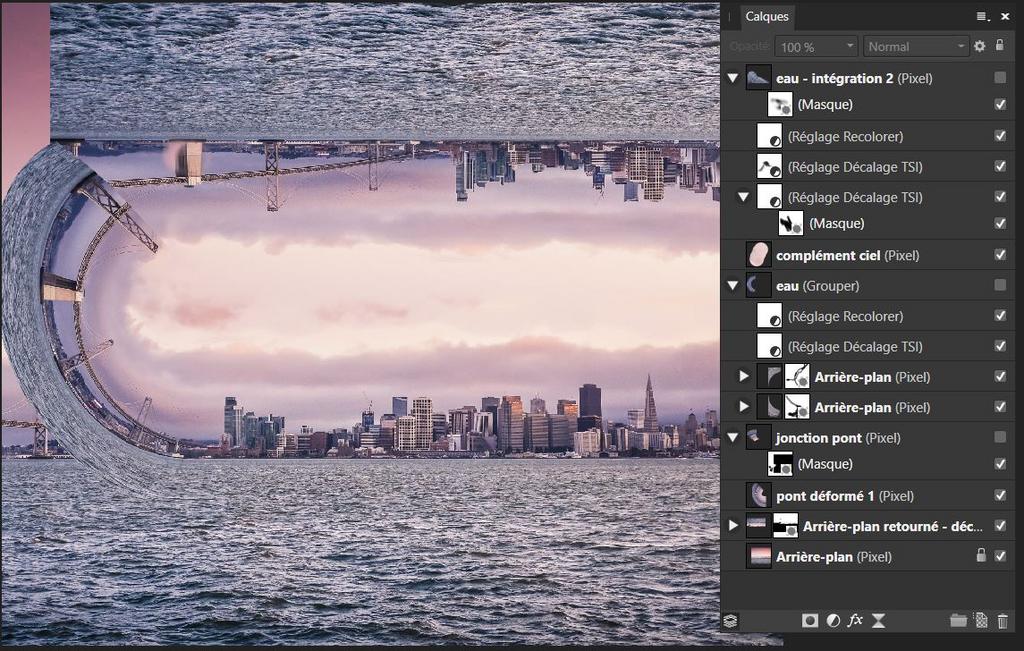The width and height of the screenshot is (1024, 651).
Task: Open the Normal blend mode dropdown
Action: 916,46
